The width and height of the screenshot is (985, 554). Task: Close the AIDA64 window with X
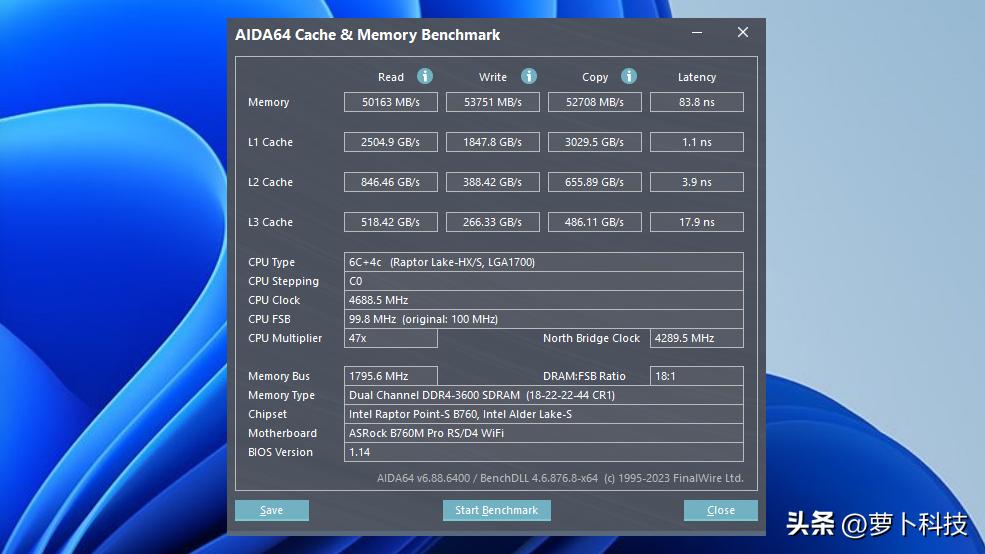pyautogui.click(x=743, y=32)
